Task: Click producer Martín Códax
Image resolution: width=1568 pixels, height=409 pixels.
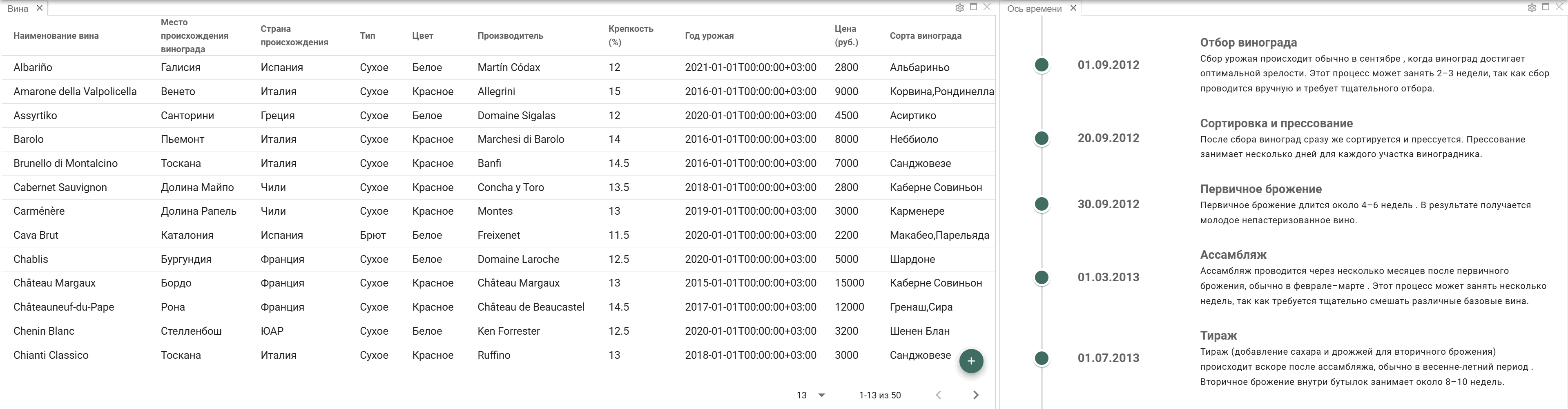Action: click(x=509, y=68)
